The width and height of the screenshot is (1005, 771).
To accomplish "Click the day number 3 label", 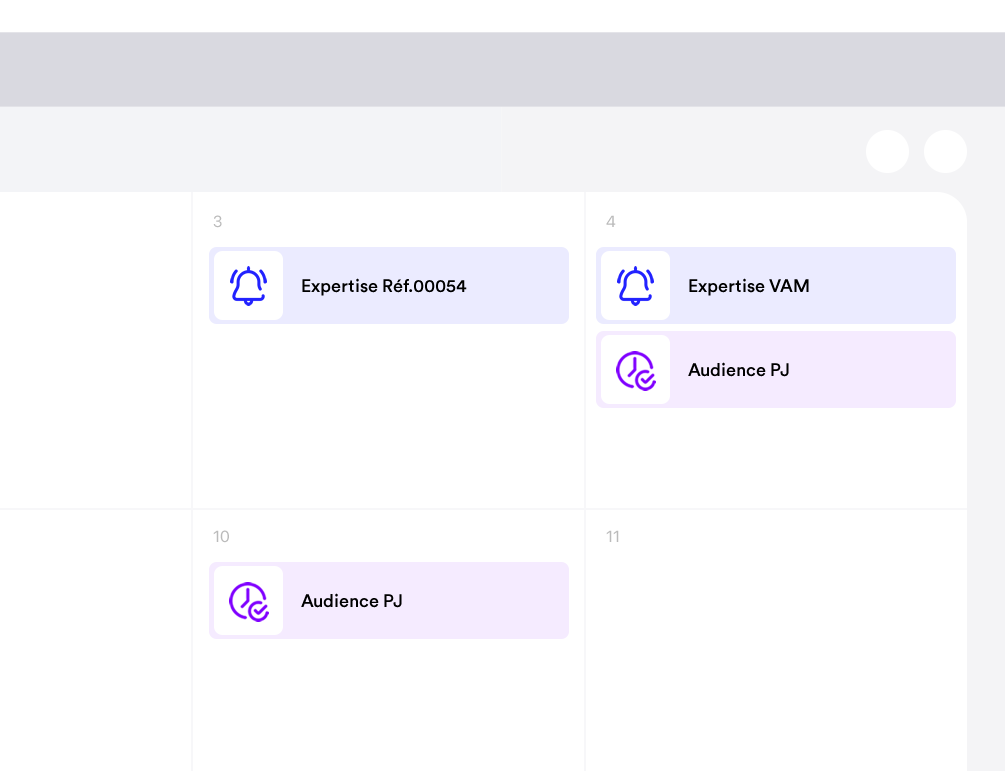I will point(217,222).
